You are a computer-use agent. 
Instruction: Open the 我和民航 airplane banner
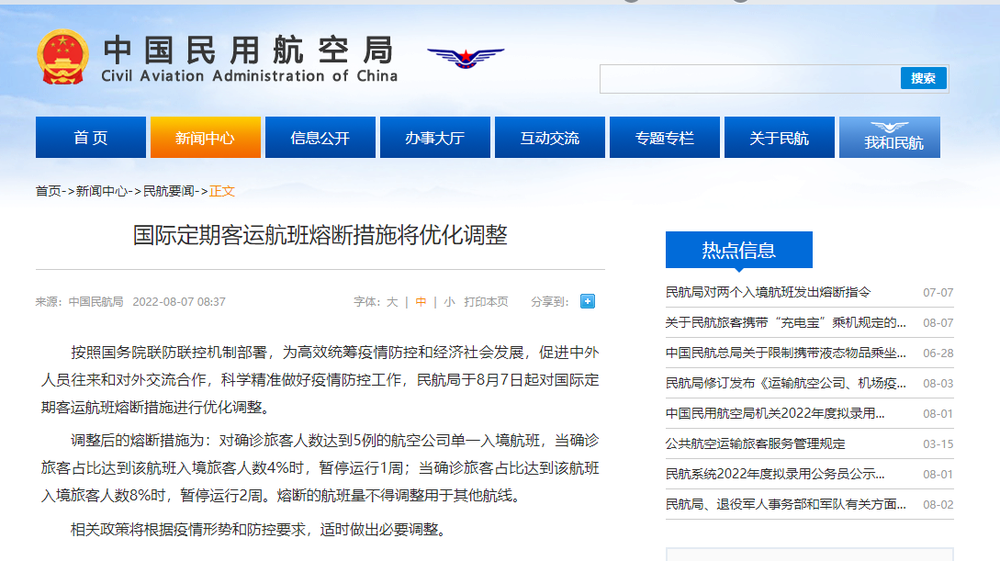pos(894,138)
